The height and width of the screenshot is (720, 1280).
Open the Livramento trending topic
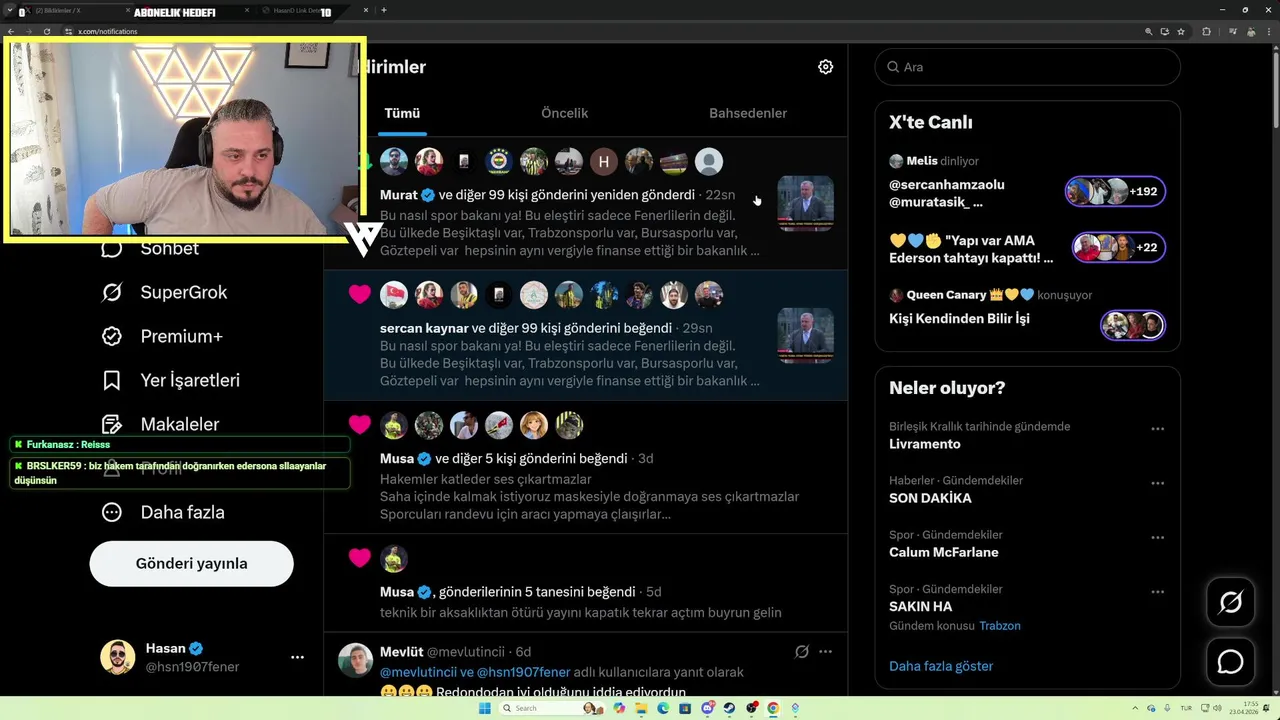925,444
